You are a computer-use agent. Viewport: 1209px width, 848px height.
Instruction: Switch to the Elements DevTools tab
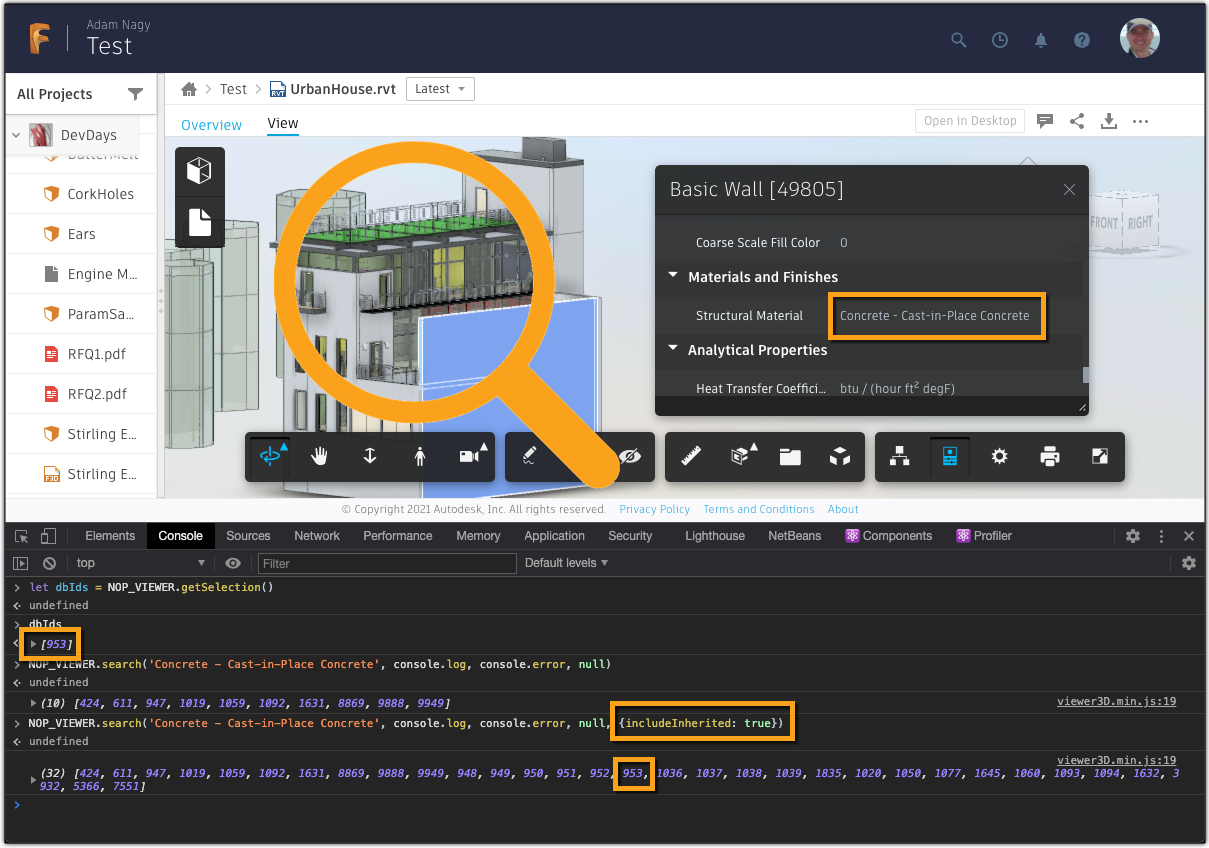[x=110, y=536]
